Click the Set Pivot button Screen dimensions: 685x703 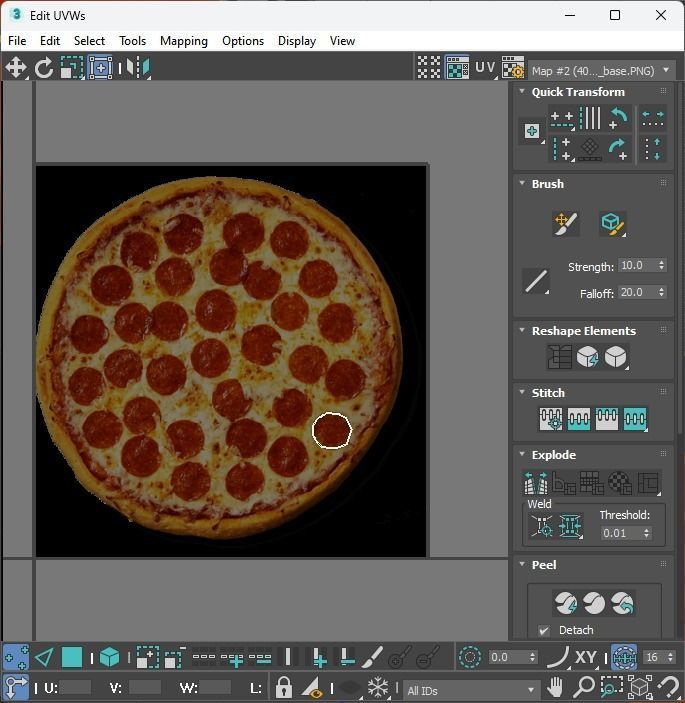pyautogui.click(x=532, y=131)
